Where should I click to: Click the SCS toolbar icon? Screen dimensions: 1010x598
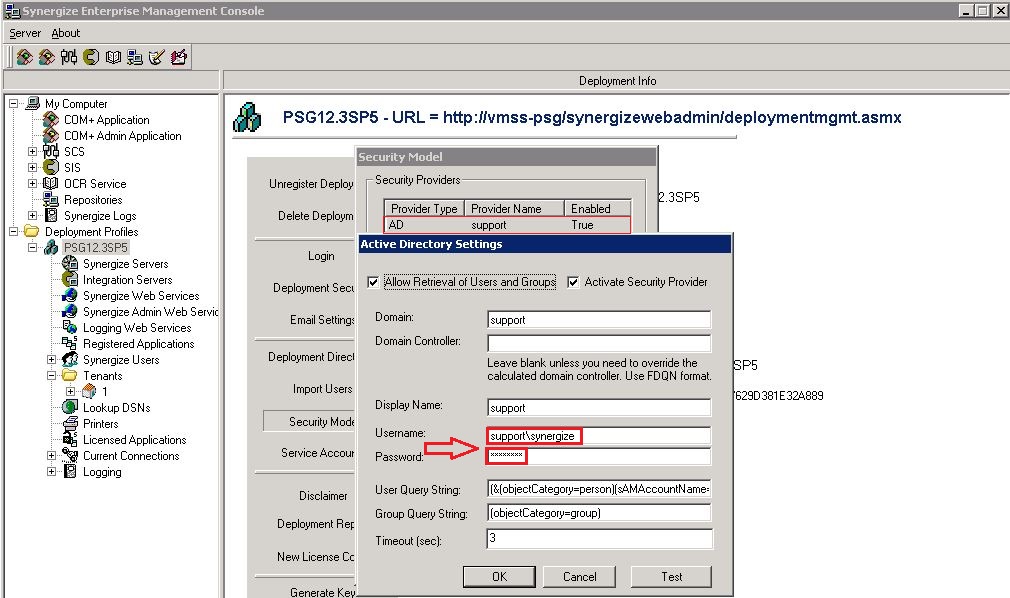[69, 57]
